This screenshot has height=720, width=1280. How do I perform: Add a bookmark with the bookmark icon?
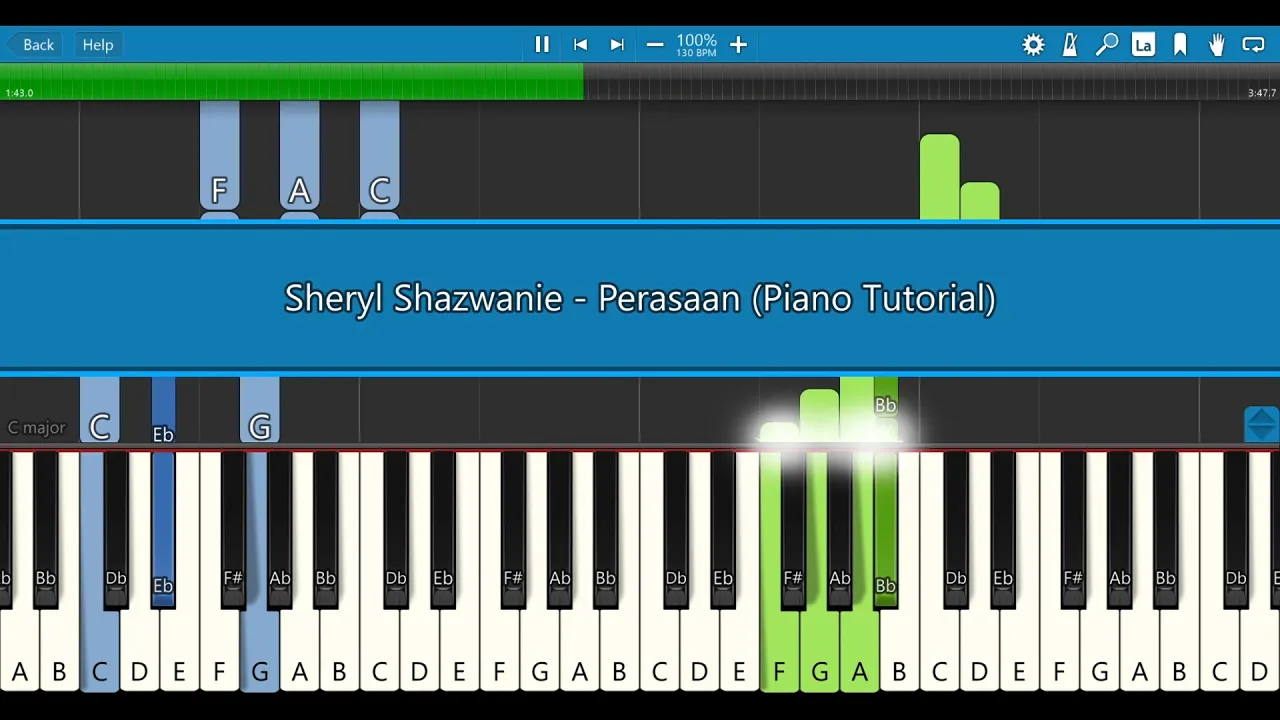1180,45
